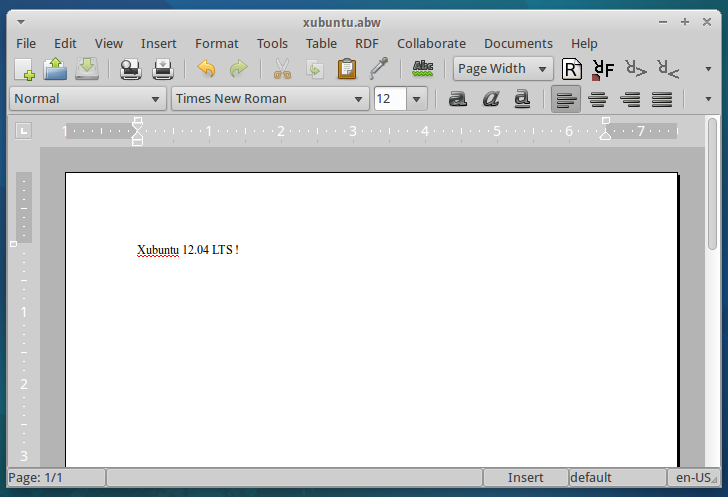
Task: Cut selection with the scissors icon
Action: pyautogui.click(x=282, y=69)
